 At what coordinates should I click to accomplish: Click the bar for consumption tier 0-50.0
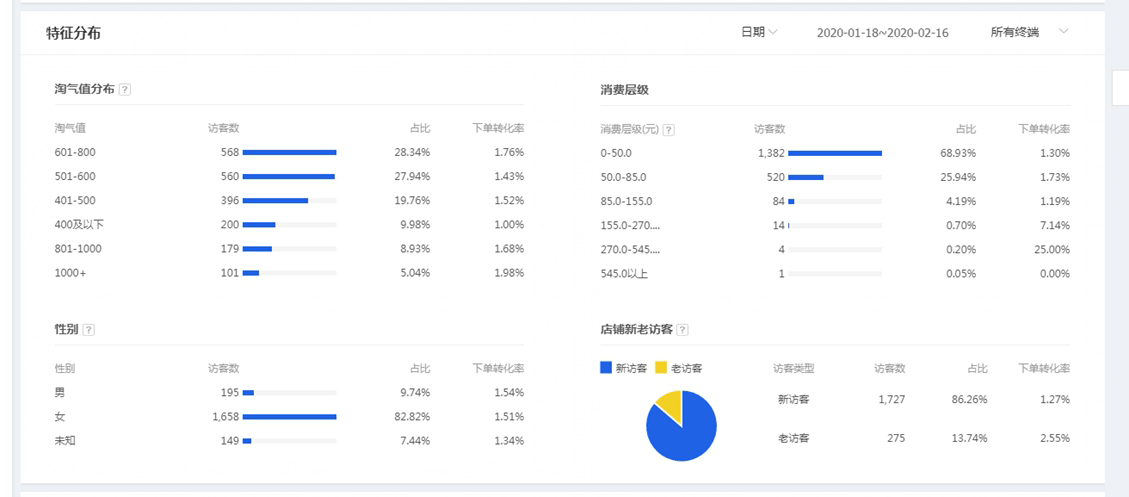(x=835, y=153)
